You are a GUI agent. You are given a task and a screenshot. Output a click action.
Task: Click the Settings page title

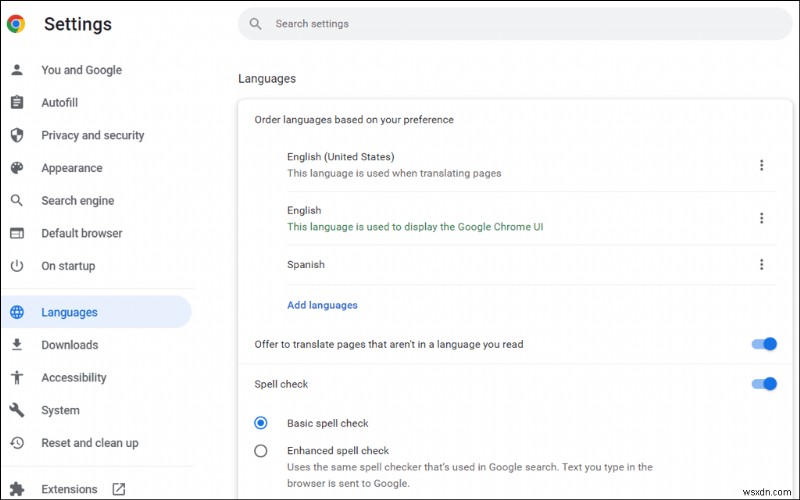[78, 24]
